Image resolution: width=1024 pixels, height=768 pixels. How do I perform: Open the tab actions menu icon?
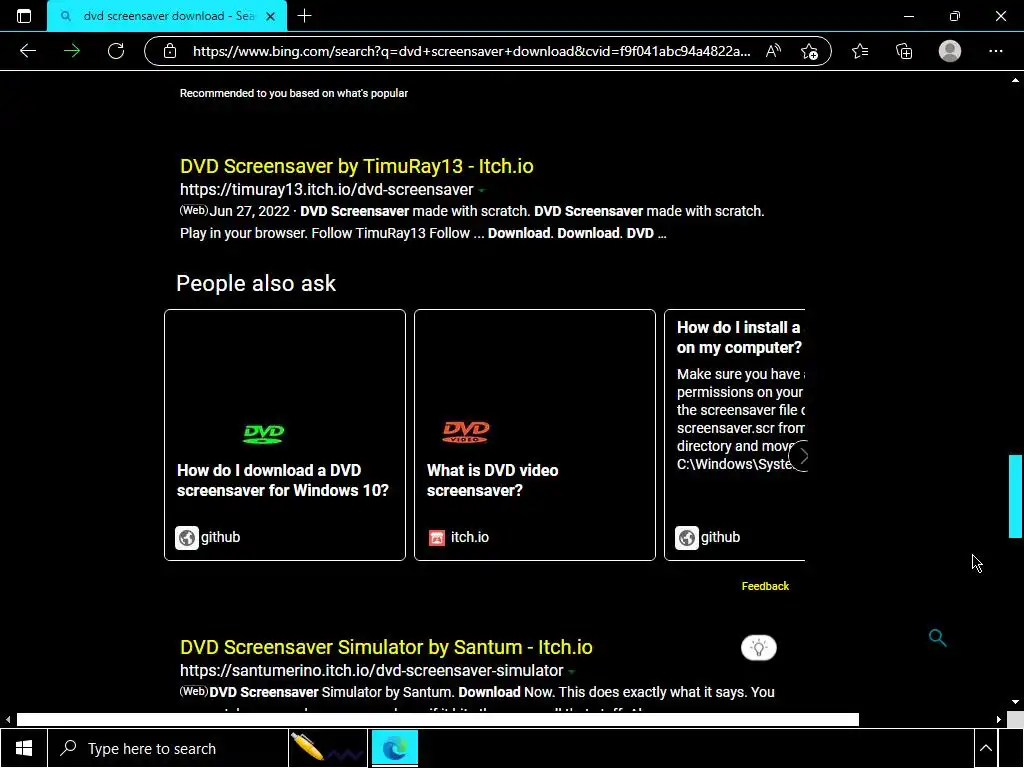(x=24, y=16)
